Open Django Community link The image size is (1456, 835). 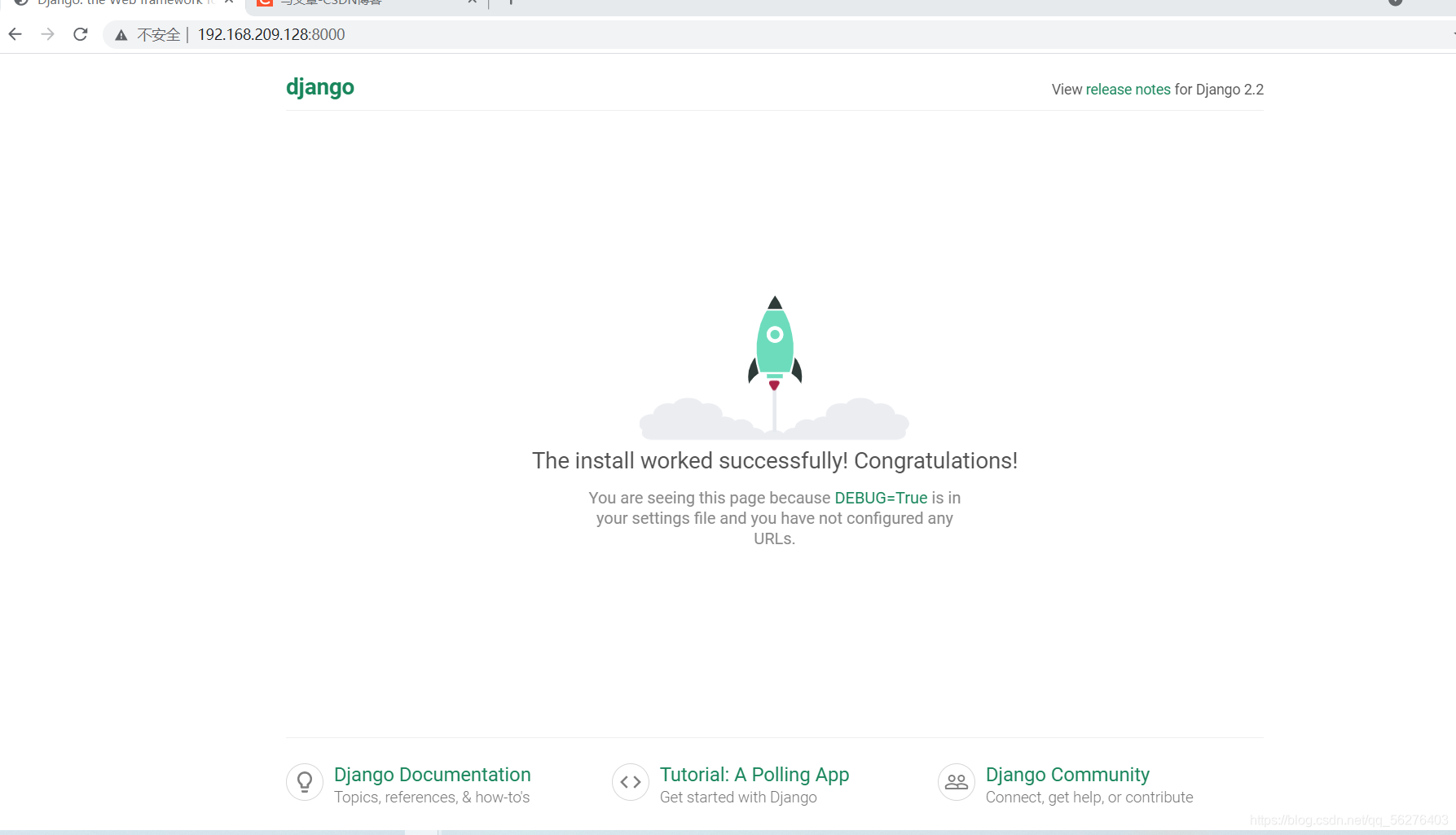tap(1067, 775)
